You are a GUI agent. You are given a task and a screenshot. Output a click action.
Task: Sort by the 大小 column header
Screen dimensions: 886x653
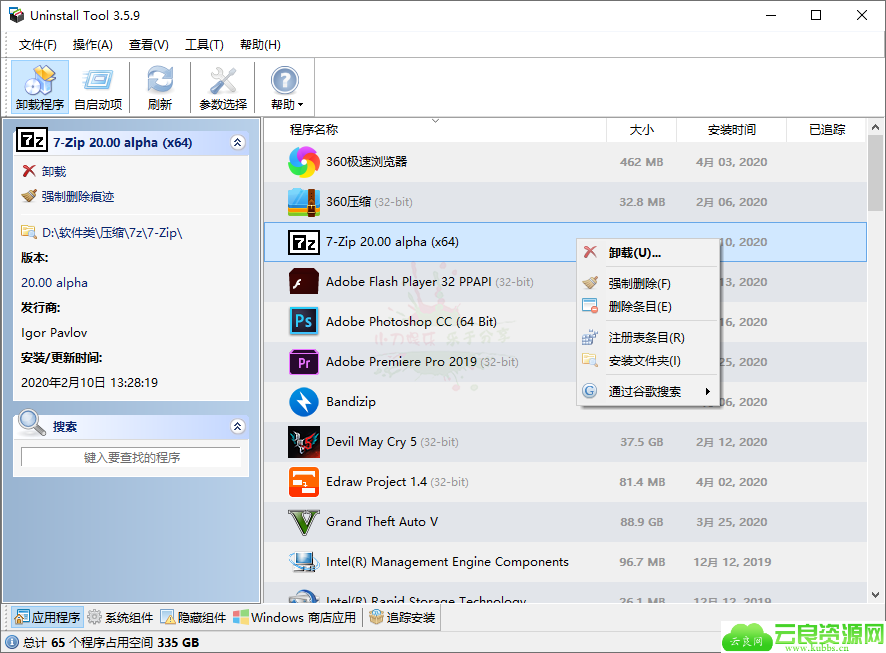coord(641,130)
